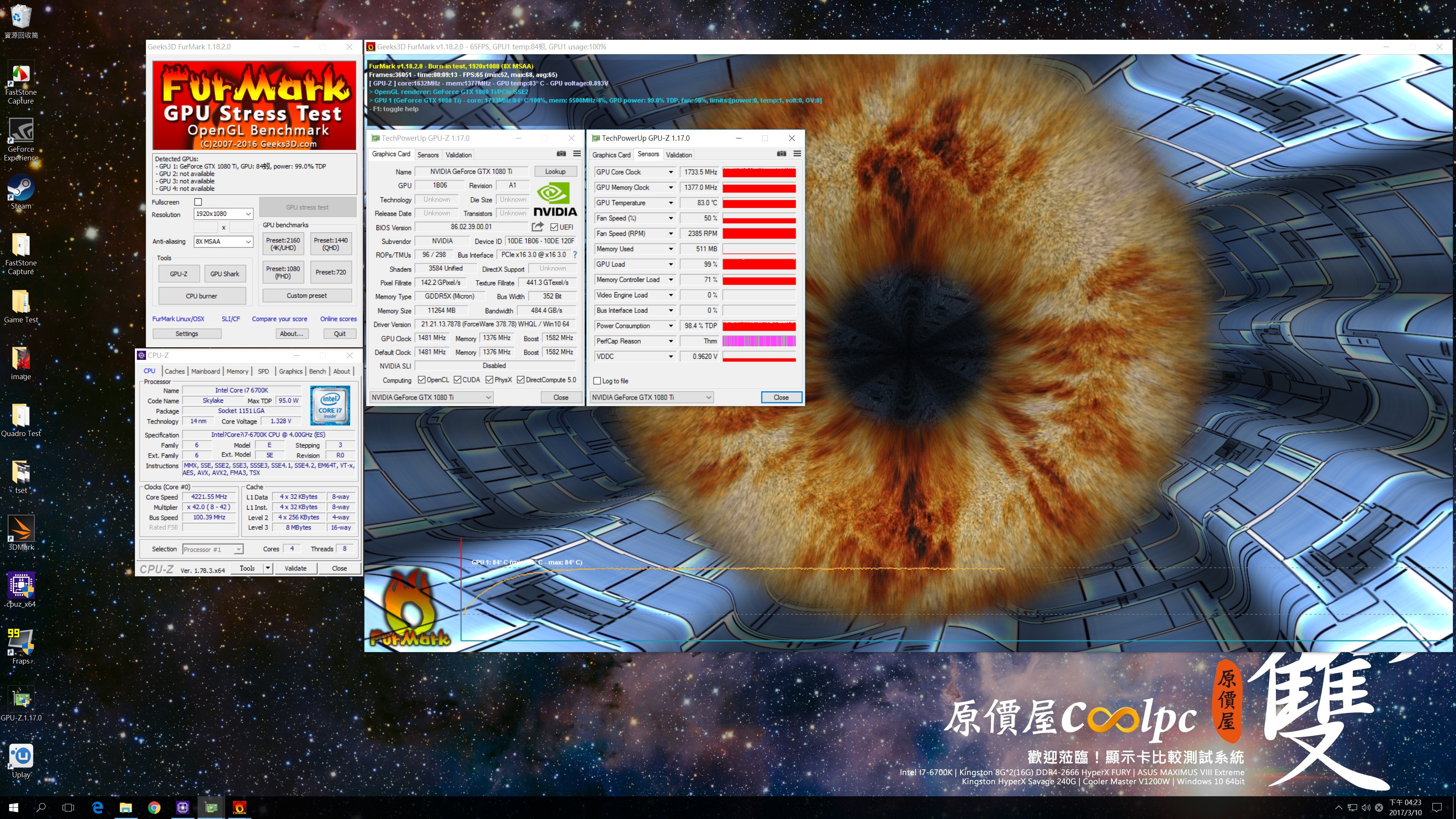Open Sensors tab in GPU-Z Graphics Card window
Image resolution: width=1456 pixels, height=819 pixels.
(x=428, y=155)
